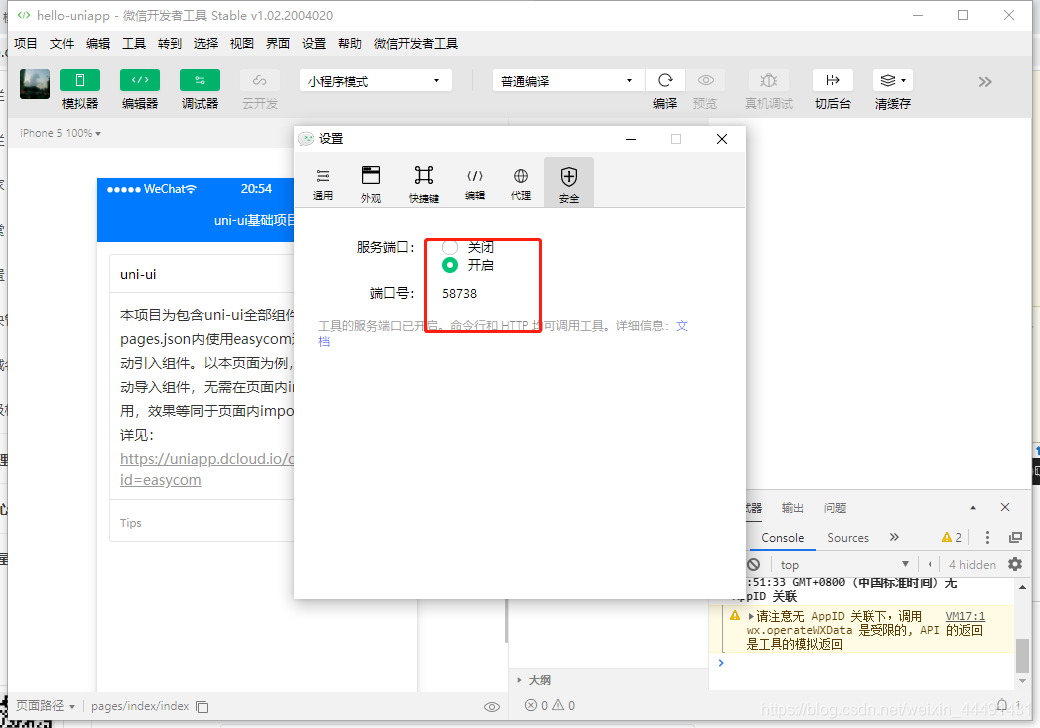Show more devtools tabs chevron
The image size is (1040, 728).
tap(894, 537)
